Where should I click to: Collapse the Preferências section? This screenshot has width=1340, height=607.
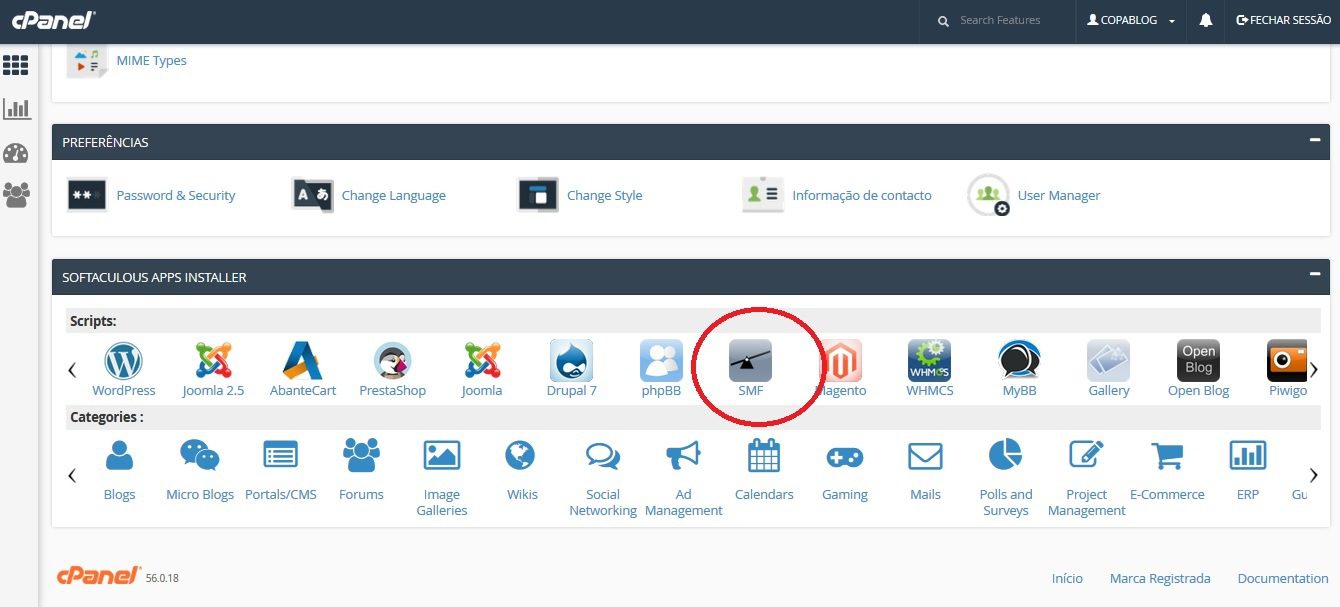[1315, 141]
